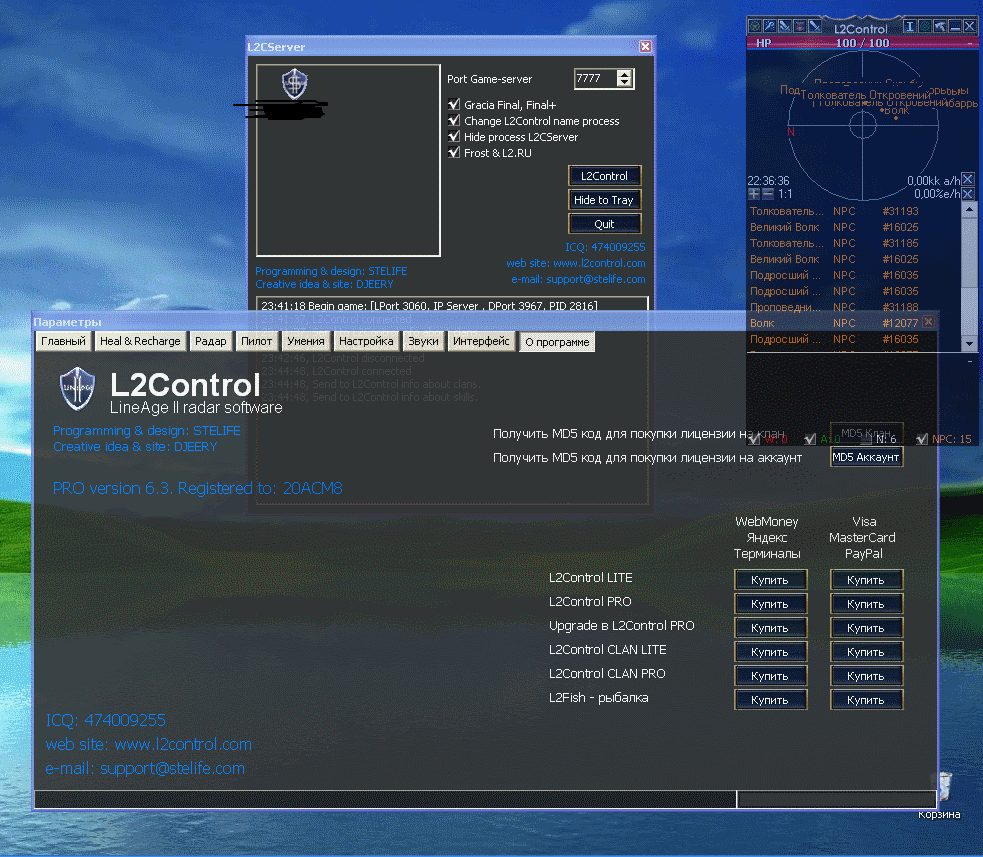
Task: Click the hammer settings icon in L2Control toolbar
Action: pos(940,26)
